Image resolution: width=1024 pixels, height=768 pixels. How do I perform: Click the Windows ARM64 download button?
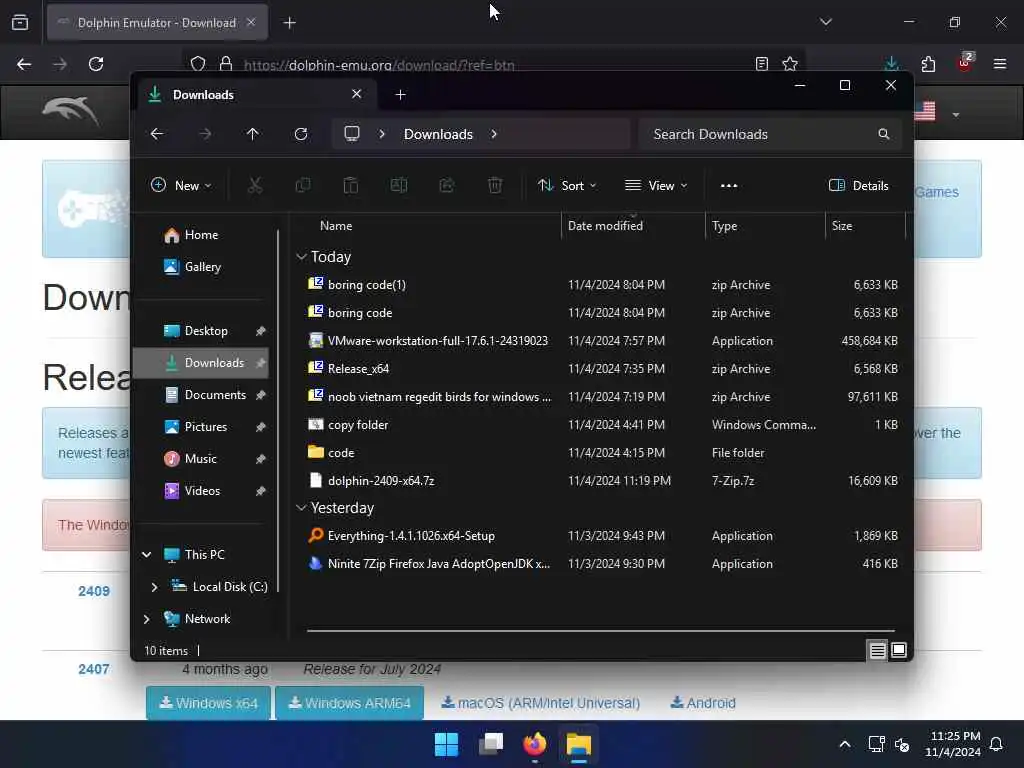(349, 703)
